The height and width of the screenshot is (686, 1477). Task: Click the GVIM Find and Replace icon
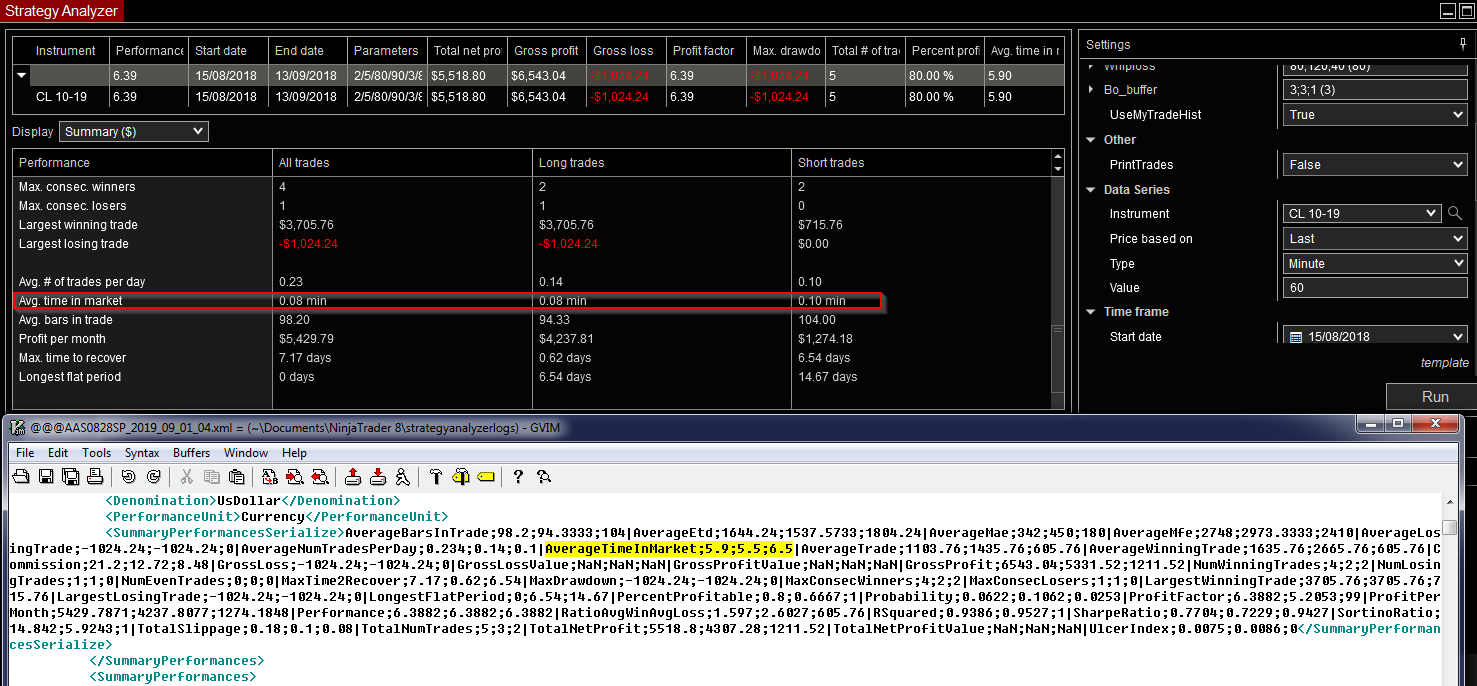point(270,477)
